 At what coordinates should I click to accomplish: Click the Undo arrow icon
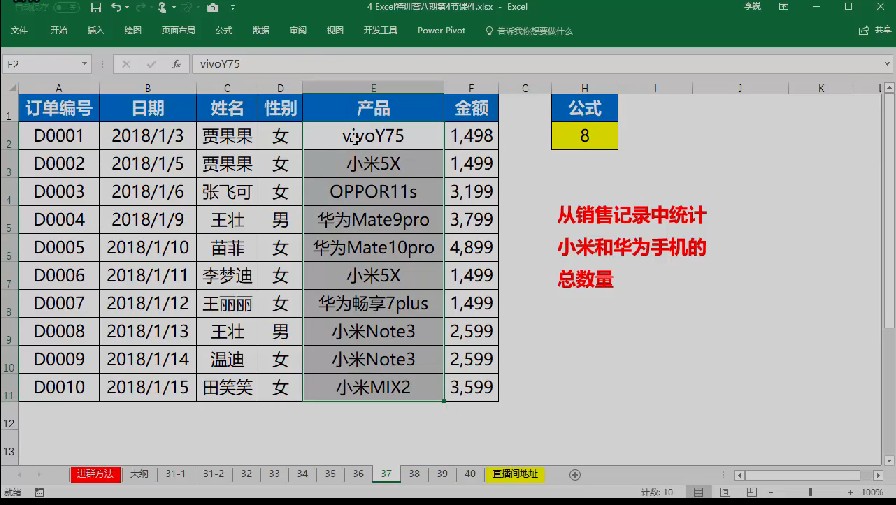click(x=116, y=7)
